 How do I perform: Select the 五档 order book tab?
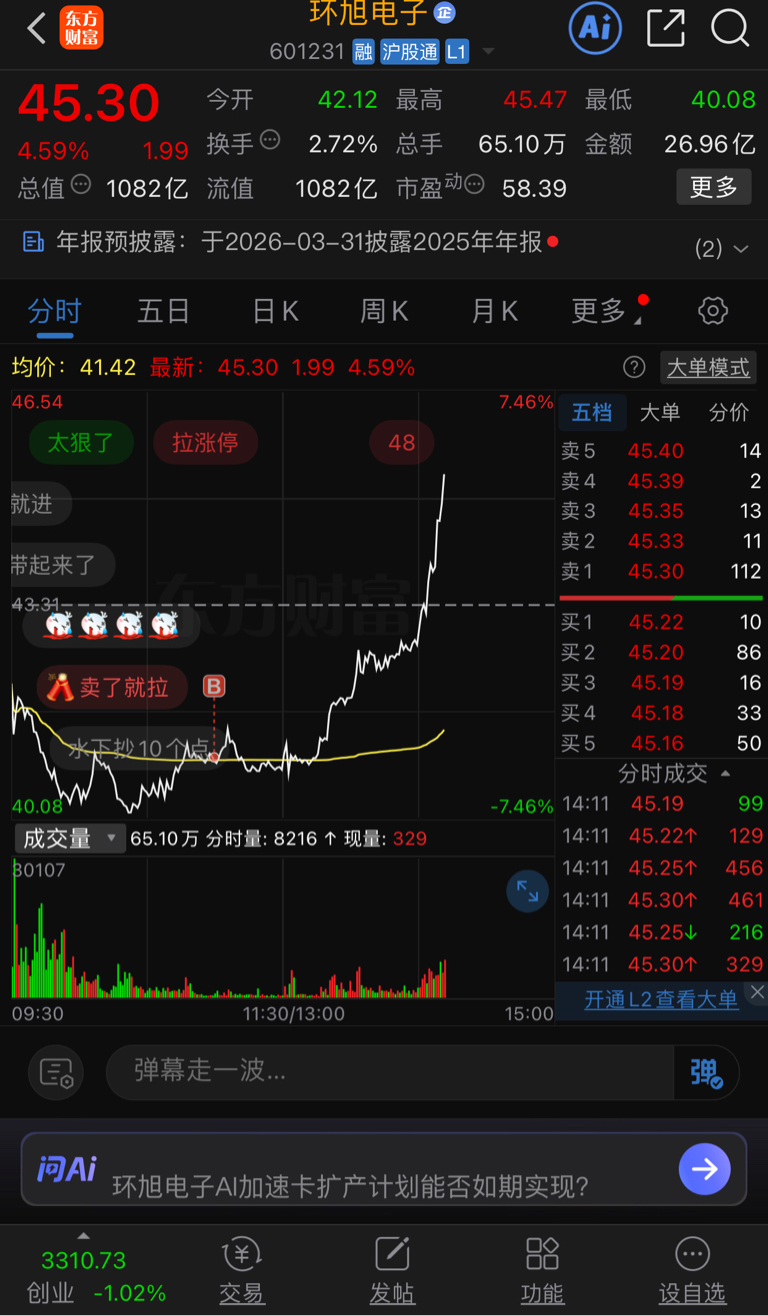tap(592, 412)
